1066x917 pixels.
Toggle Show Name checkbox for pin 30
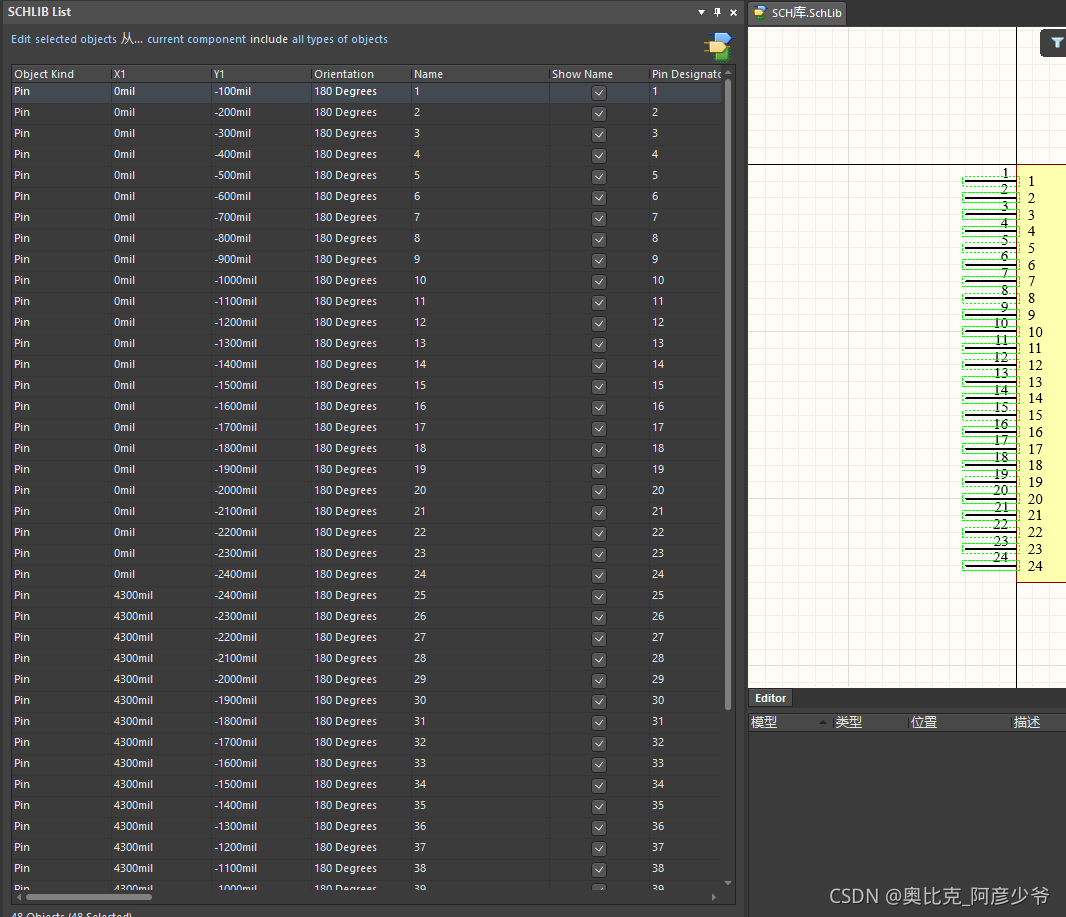coord(599,701)
